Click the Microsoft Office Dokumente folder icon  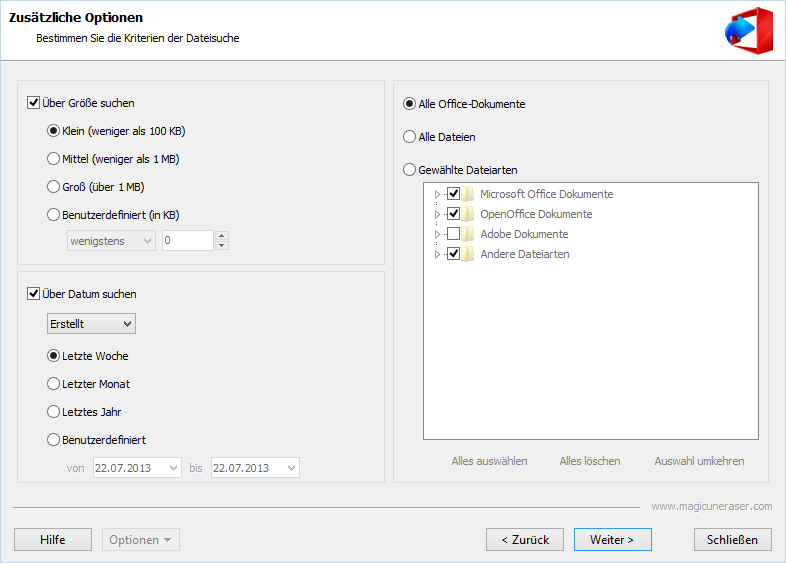pos(468,194)
